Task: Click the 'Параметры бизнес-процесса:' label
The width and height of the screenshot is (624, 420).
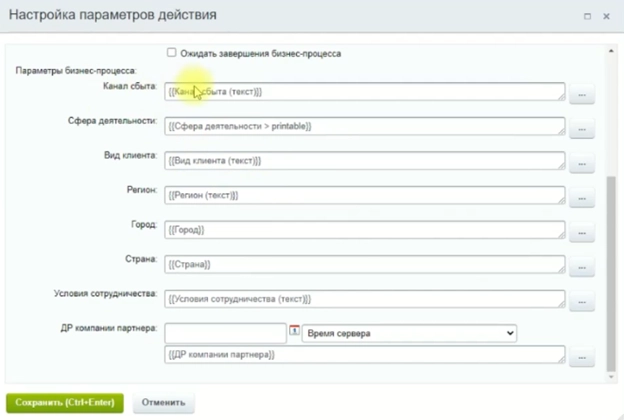Action: point(76,71)
